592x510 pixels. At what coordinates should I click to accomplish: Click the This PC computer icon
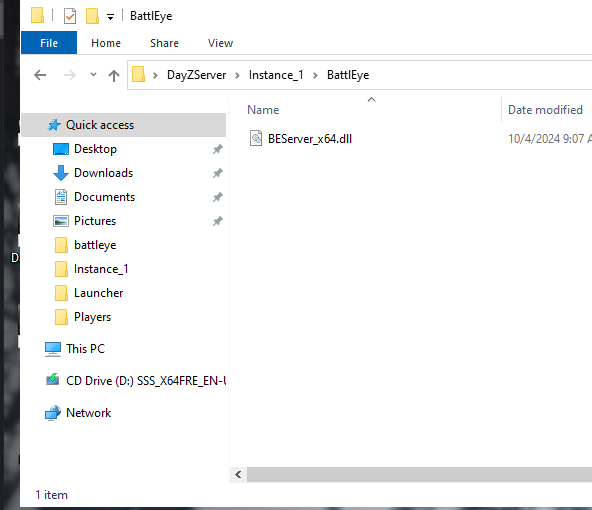pyautogui.click(x=53, y=349)
